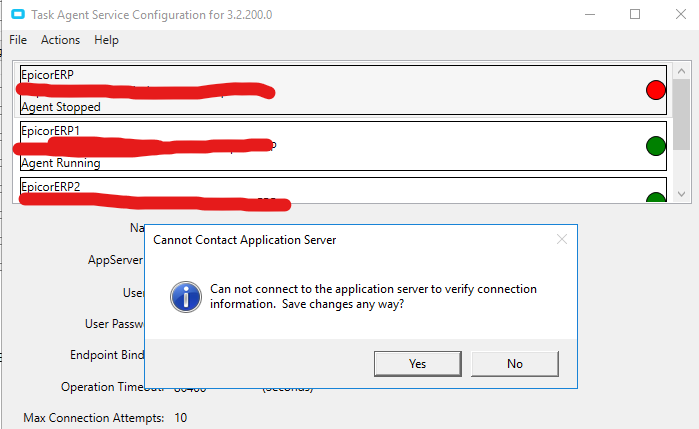Click the agent list scroll up arrow
Image resolution: width=699 pixels, height=429 pixels.
pos(682,72)
